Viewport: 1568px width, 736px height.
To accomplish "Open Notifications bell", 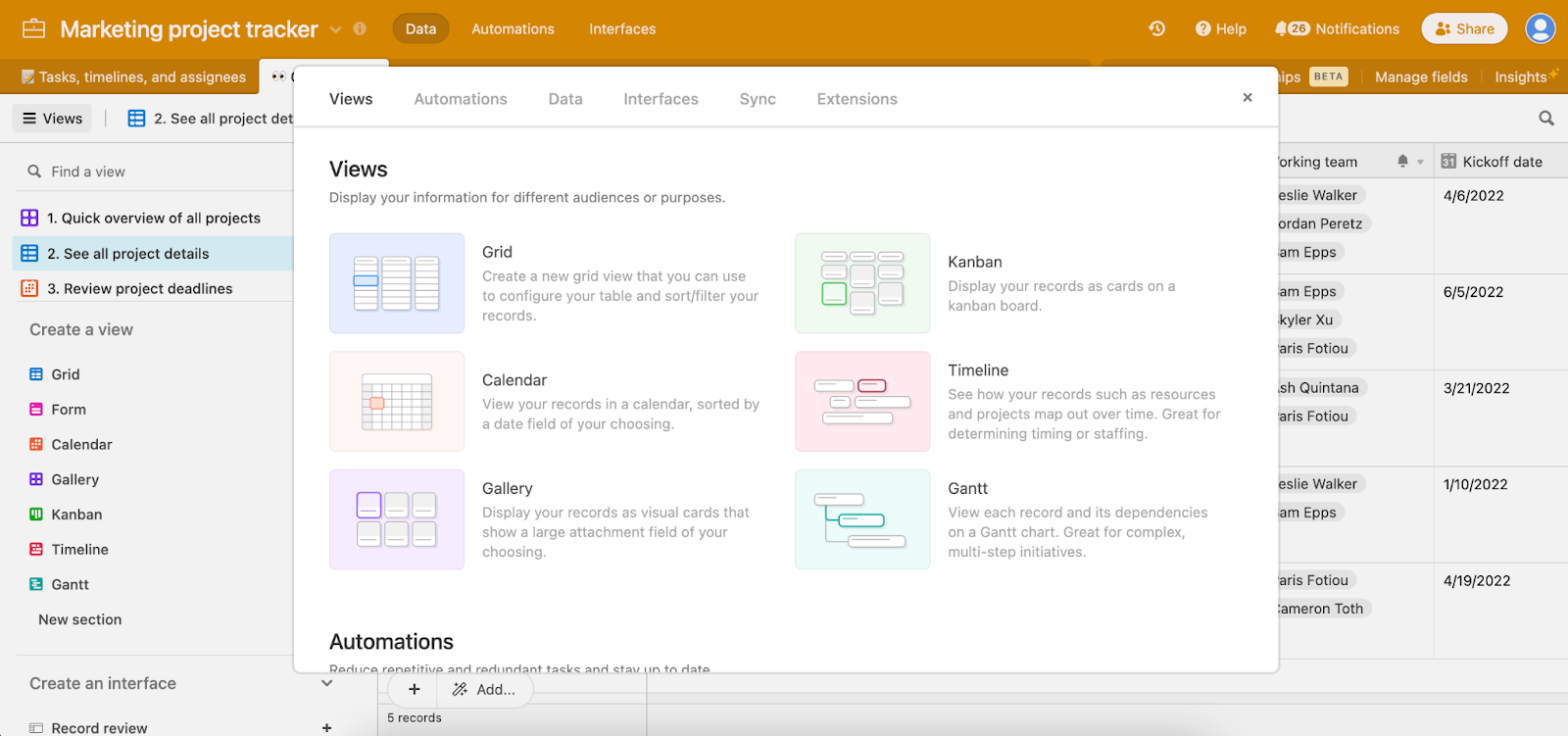I will pyautogui.click(x=1337, y=28).
